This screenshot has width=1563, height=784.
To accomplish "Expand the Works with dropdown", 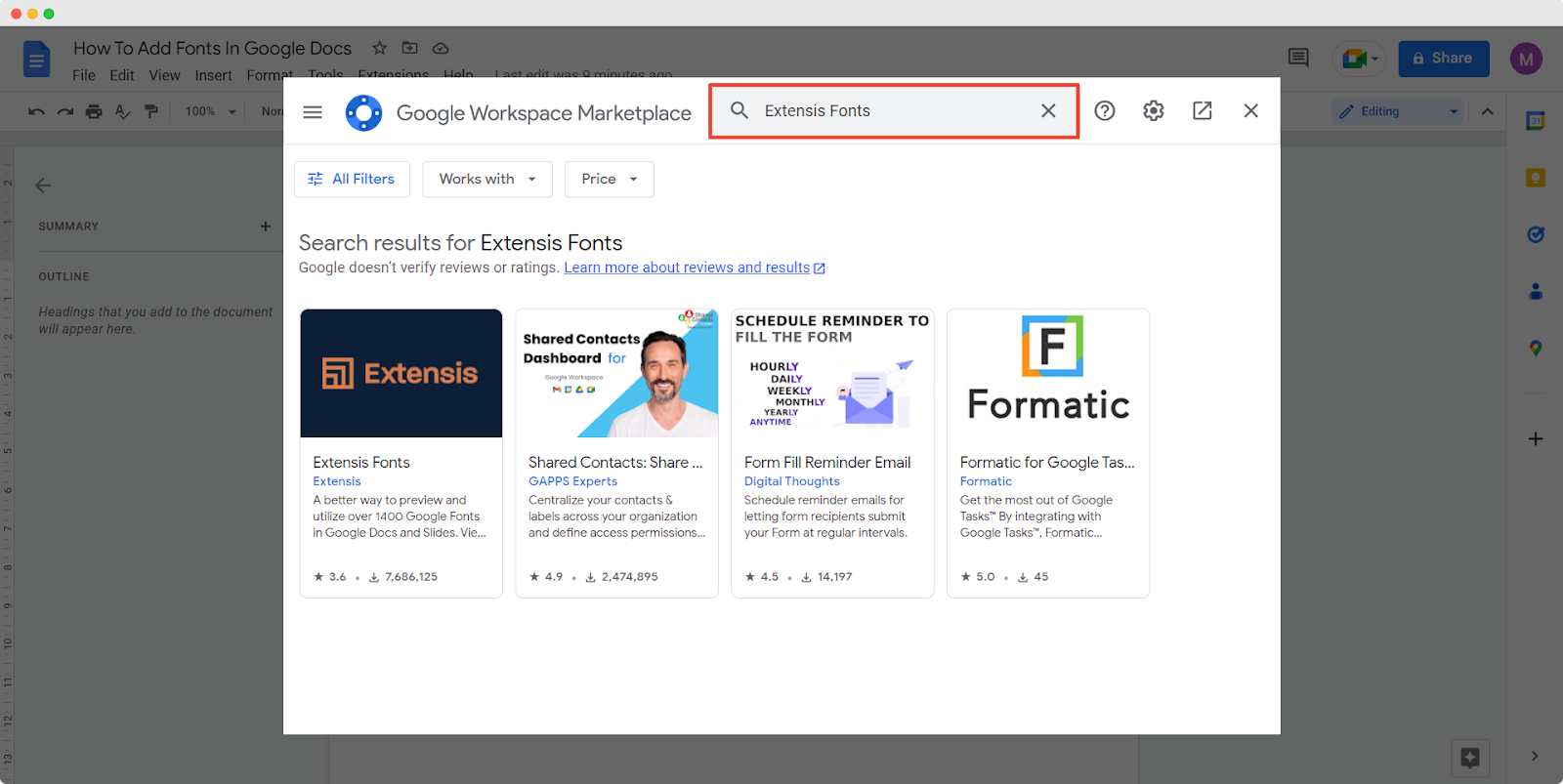I will pyautogui.click(x=487, y=179).
